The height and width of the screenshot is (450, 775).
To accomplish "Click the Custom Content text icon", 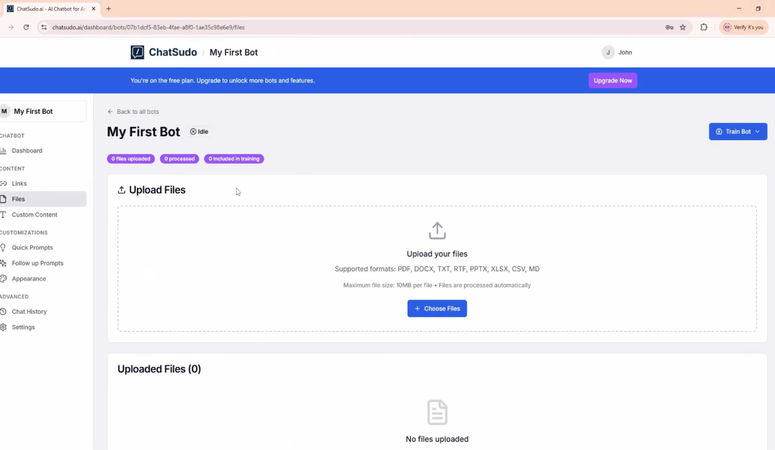I will click(x=3, y=215).
